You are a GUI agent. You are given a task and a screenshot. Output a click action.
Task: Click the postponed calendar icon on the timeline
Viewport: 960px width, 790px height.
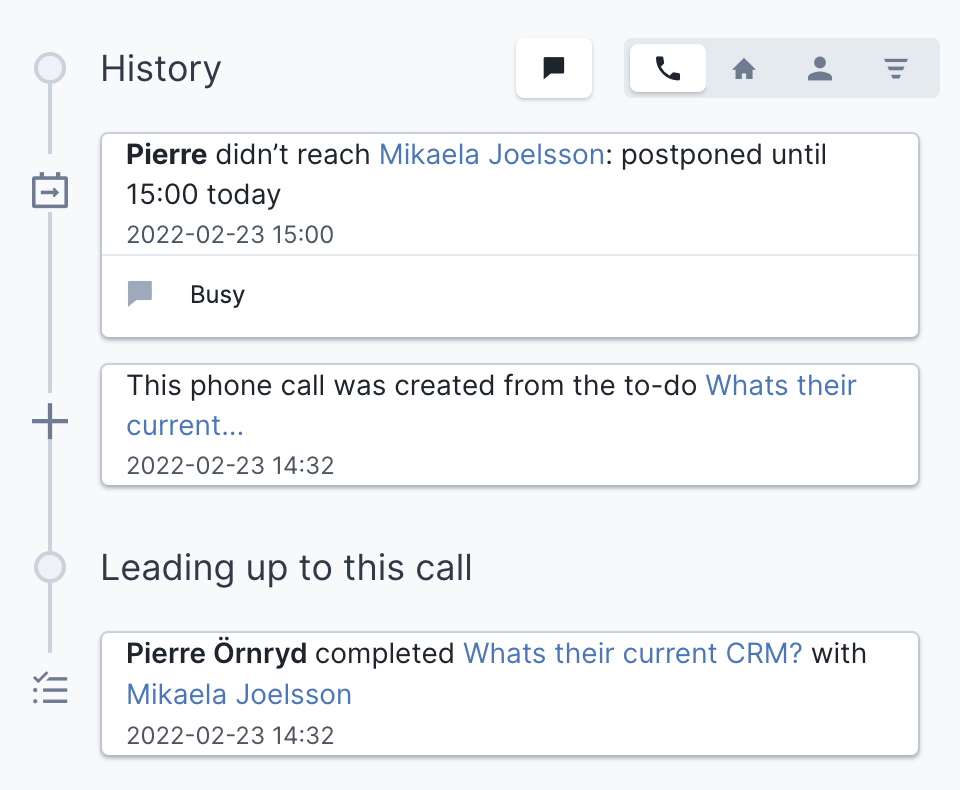click(50, 190)
